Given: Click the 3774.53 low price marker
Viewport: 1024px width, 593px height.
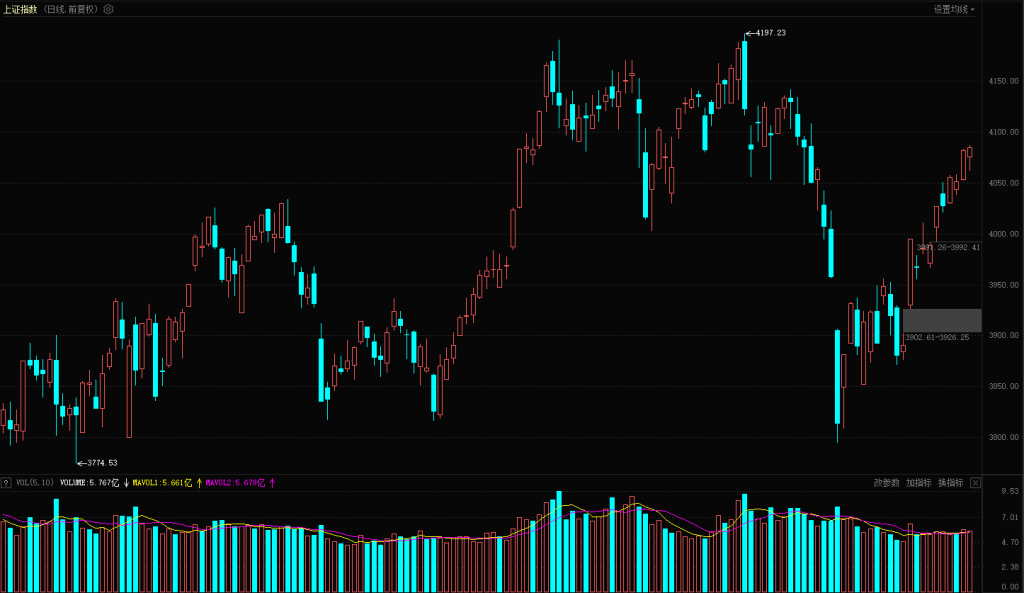Looking at the screenshot, I should pos(101,463).
